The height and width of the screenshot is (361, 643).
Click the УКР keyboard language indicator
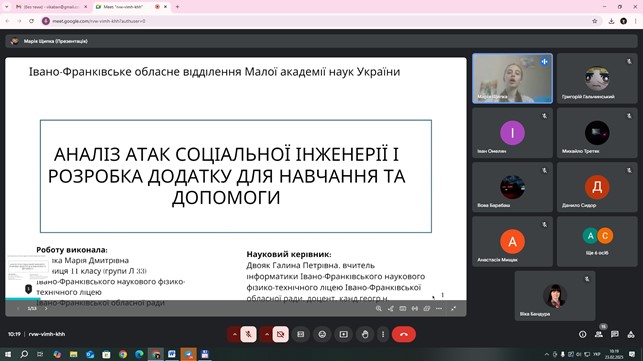pyautogui.click(x=597, y=354)
